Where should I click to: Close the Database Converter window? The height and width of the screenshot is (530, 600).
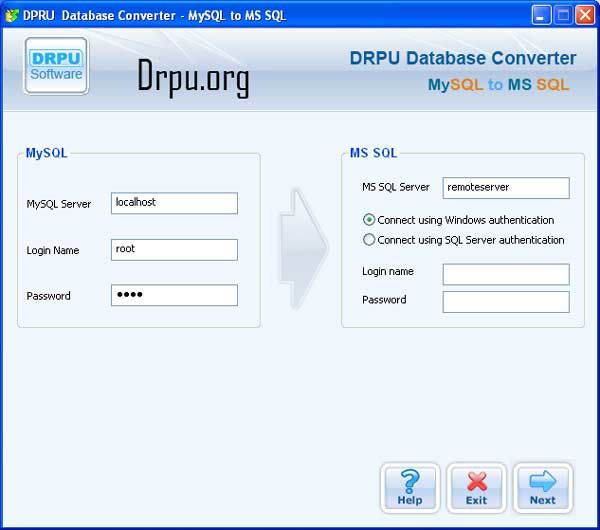coord(584,14)
